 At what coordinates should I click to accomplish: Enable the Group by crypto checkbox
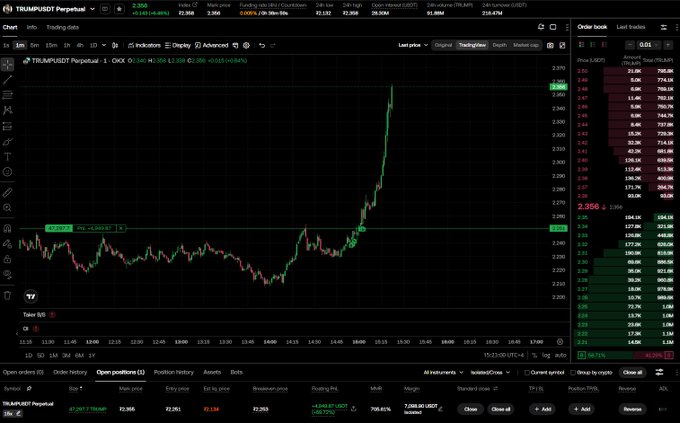click(573, 372)
